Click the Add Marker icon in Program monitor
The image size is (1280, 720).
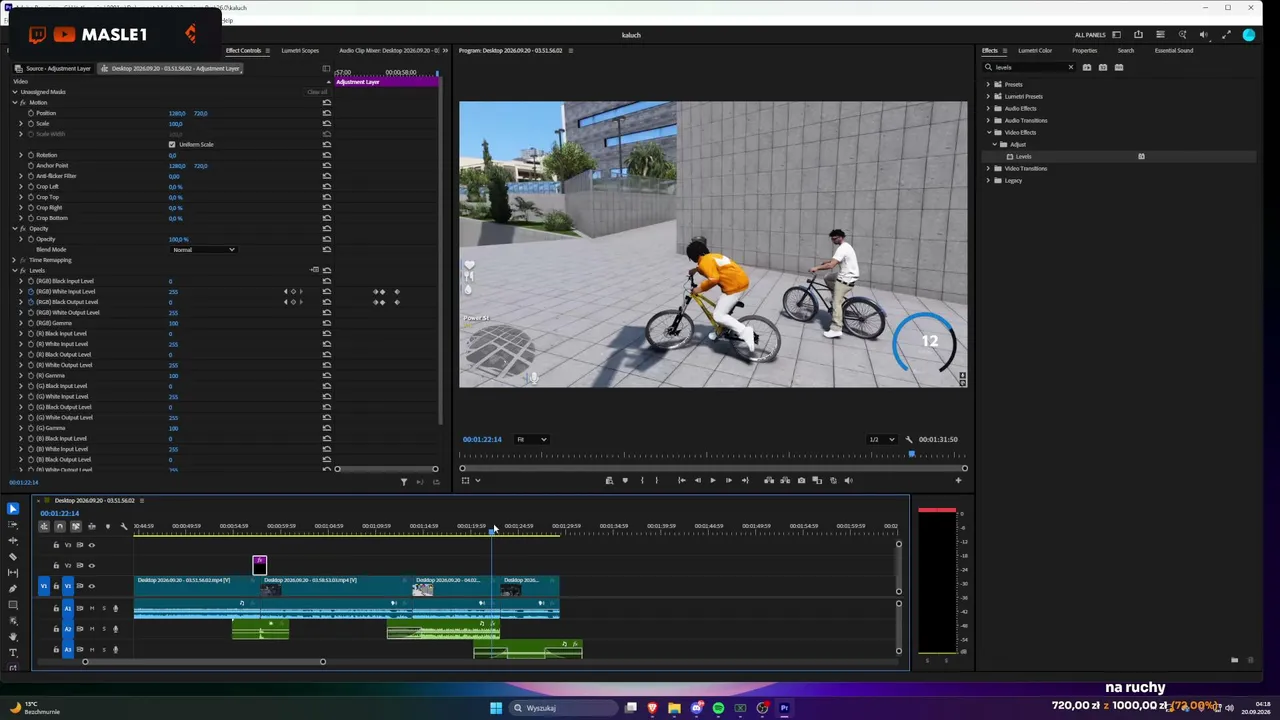tap(625, 480)
